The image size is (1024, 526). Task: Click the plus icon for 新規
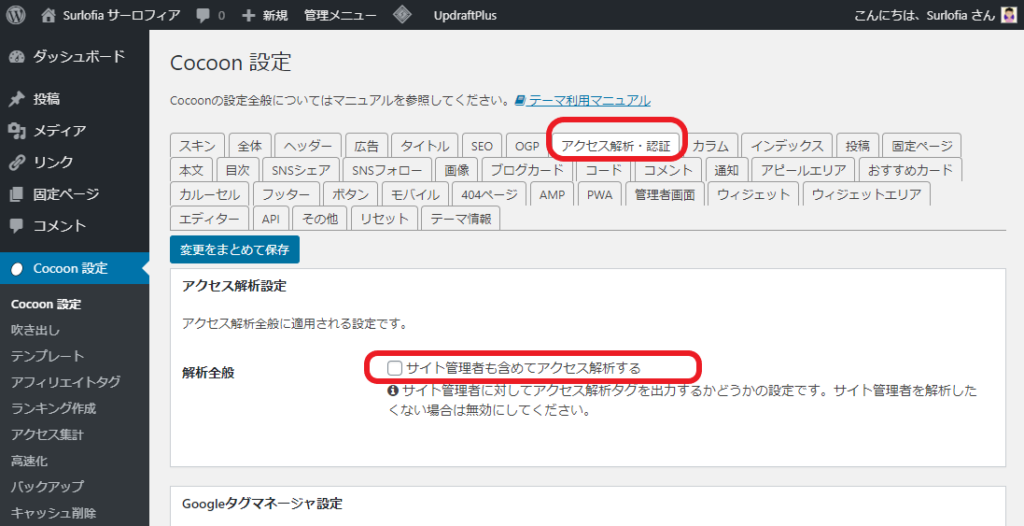pos(248,16)
